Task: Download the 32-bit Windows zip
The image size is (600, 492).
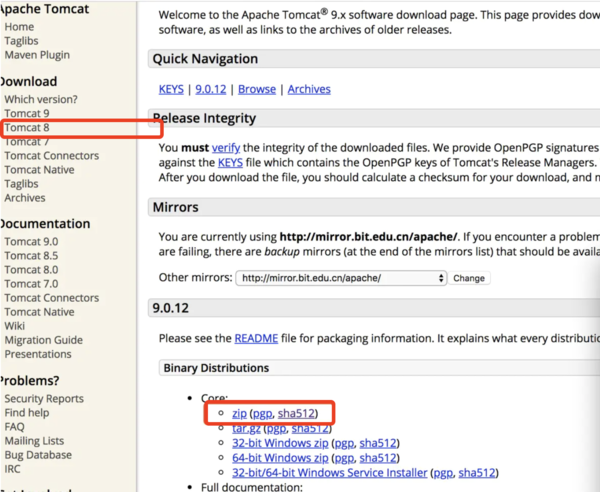Action: [280, 443]
